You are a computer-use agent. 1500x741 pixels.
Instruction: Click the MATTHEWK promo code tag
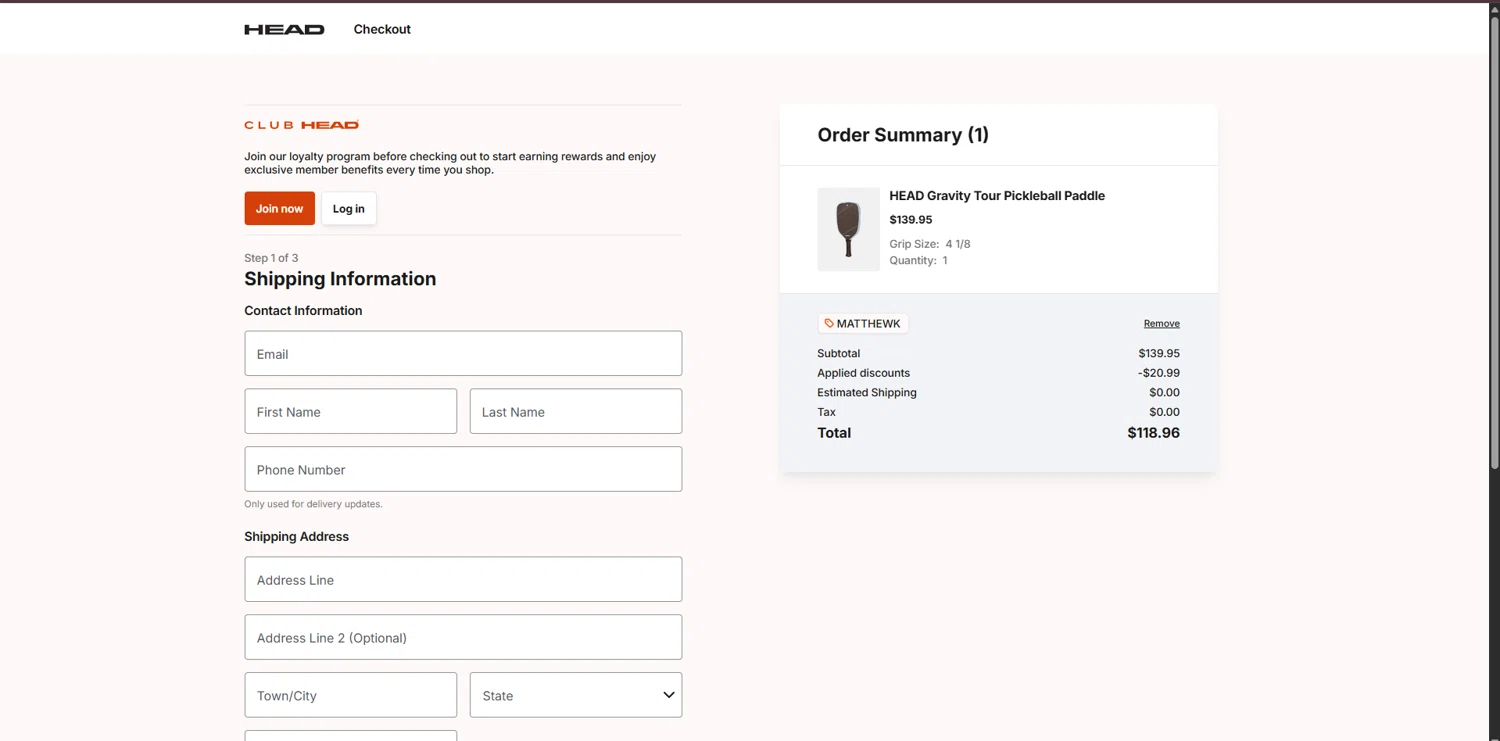pos(863,323)
